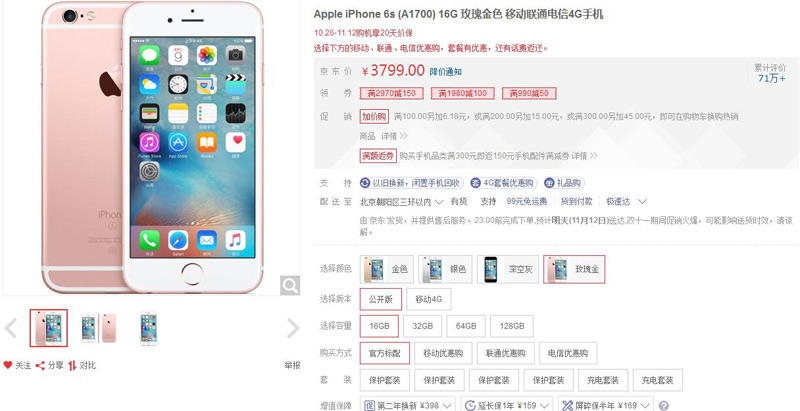The height and width of the screenshot is (411, 800).
Task: Click the heart 关注 favorite icon
Action: (8, 365)
